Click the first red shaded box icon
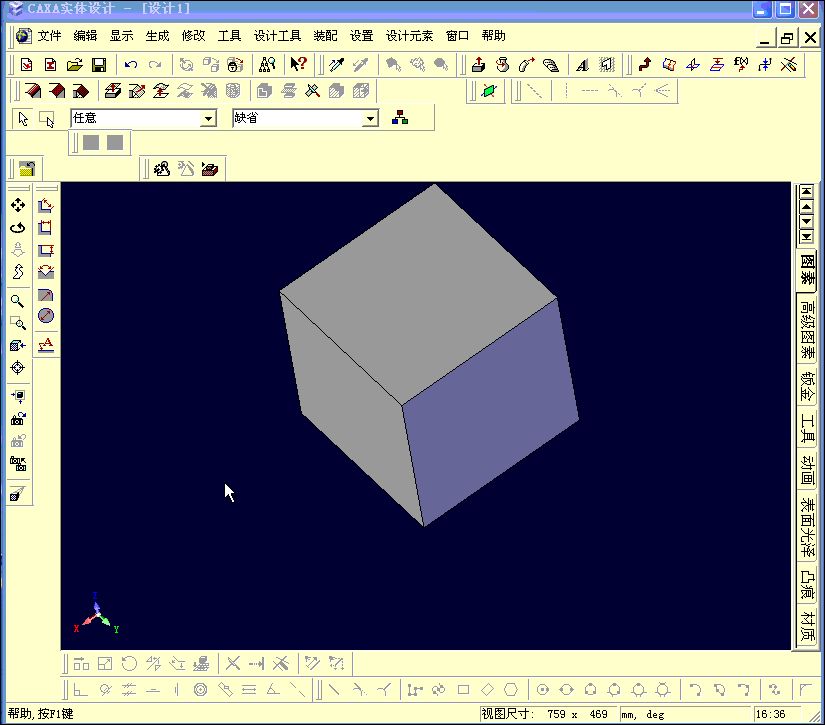Viewport: 825px width, 725px height. pyautogui.click(x=33, y=91)
